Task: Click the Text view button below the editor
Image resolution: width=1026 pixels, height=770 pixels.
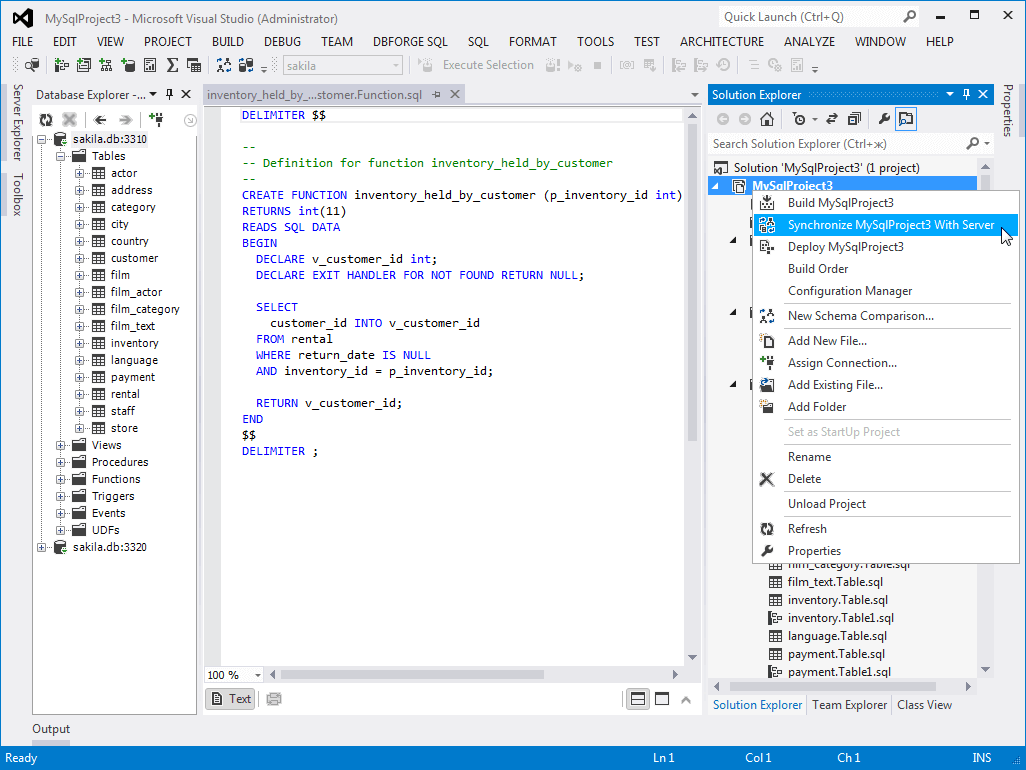Action: [x=231, y=699]
